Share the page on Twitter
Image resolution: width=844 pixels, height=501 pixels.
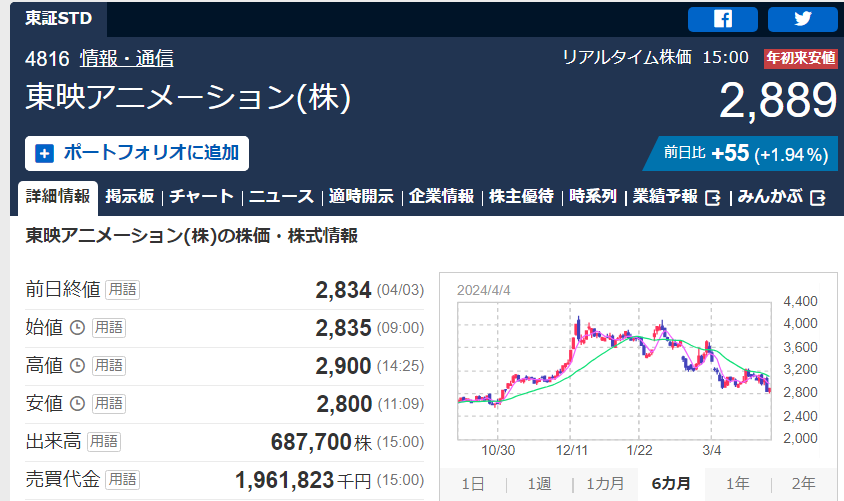point(803,19)
